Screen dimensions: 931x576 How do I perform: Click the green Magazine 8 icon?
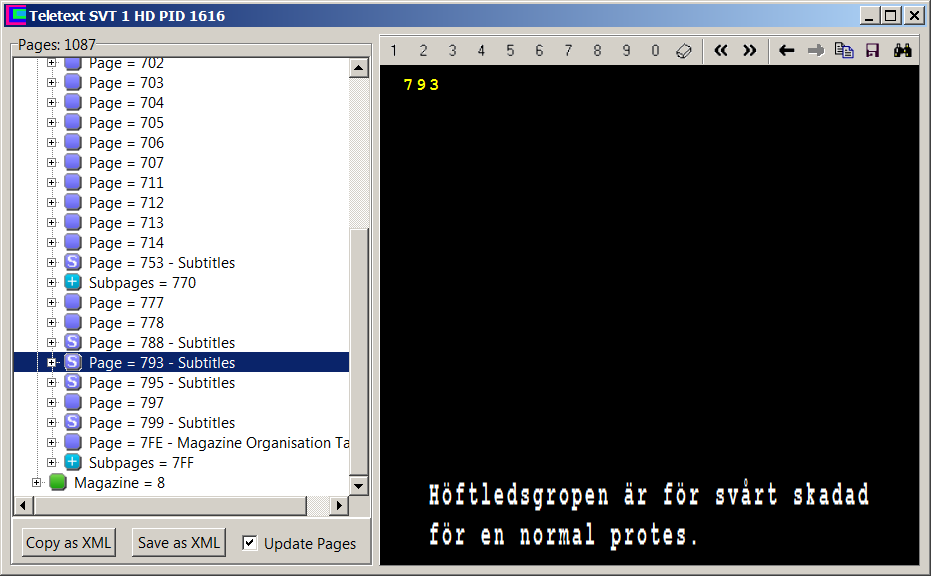click(58, 482)
